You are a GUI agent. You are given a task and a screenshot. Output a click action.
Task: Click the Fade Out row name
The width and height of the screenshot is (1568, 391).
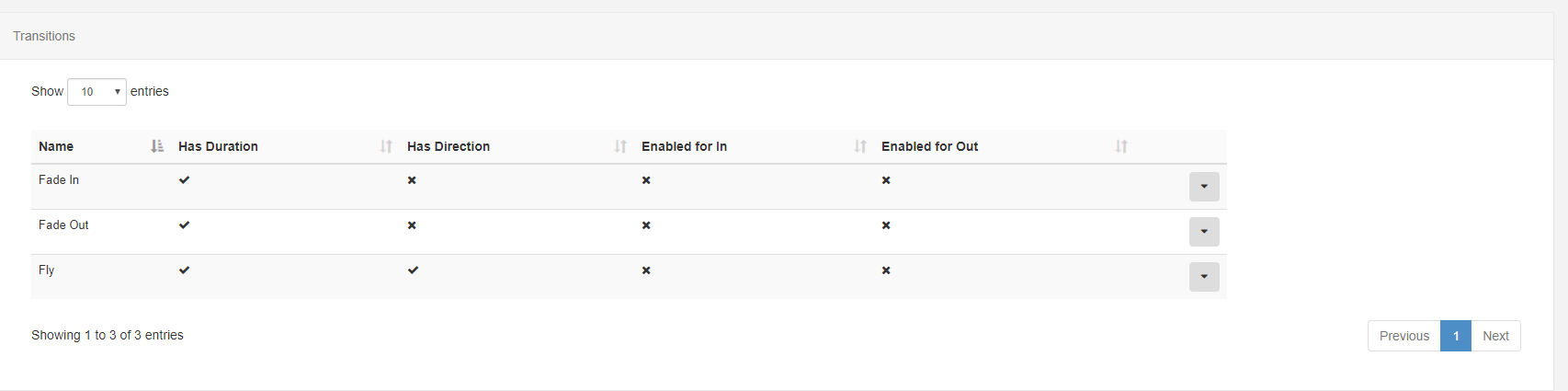click(63, 225)
